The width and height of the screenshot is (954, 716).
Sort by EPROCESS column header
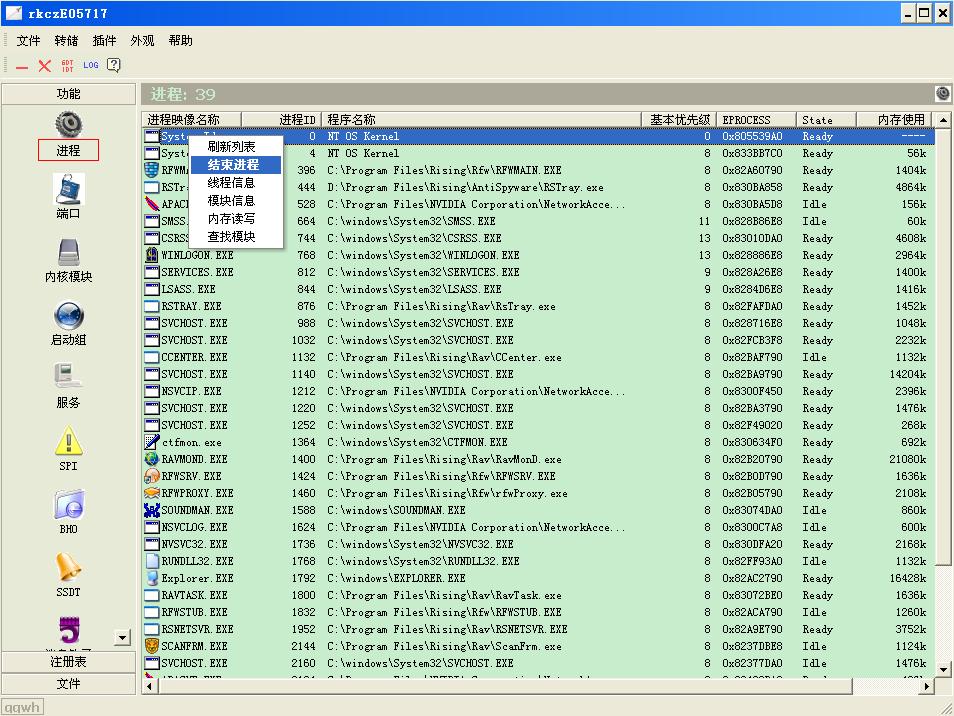coord(756,120)
